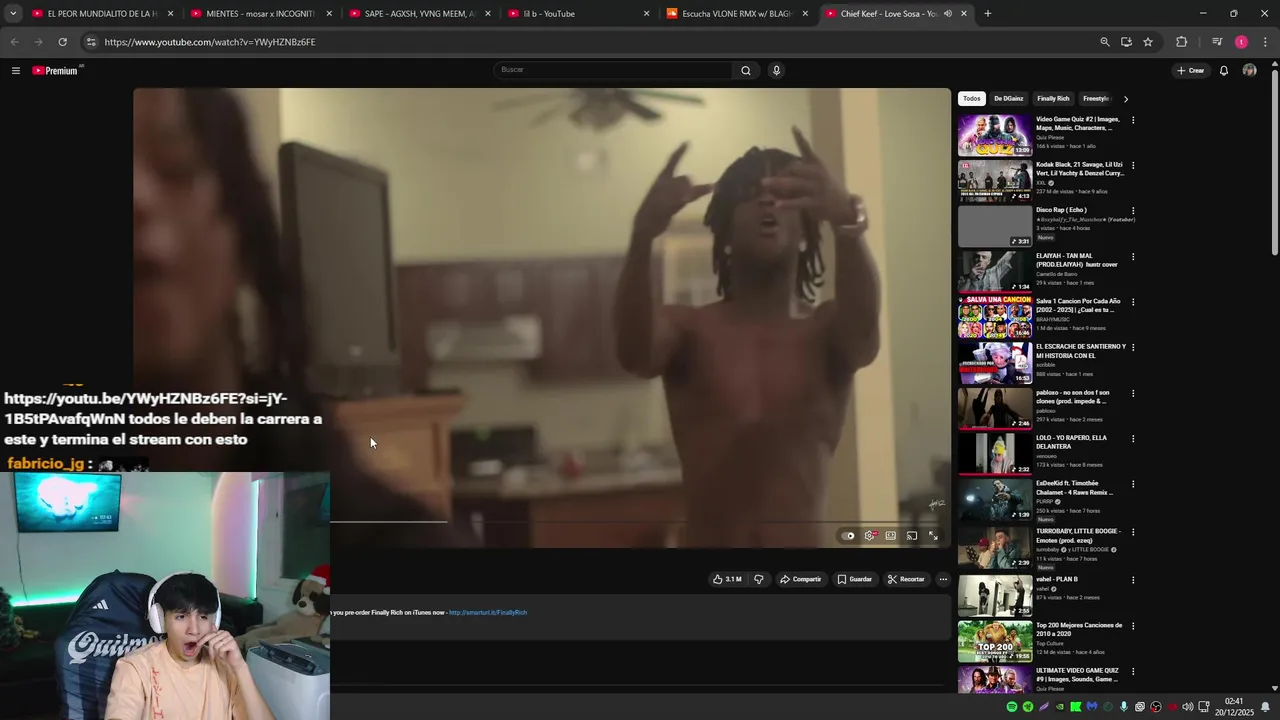Viewport: 1280px width, 720px height.
Task: Open options for EL ESCRACHE DE SANTIERNO
Action: 1133,348
